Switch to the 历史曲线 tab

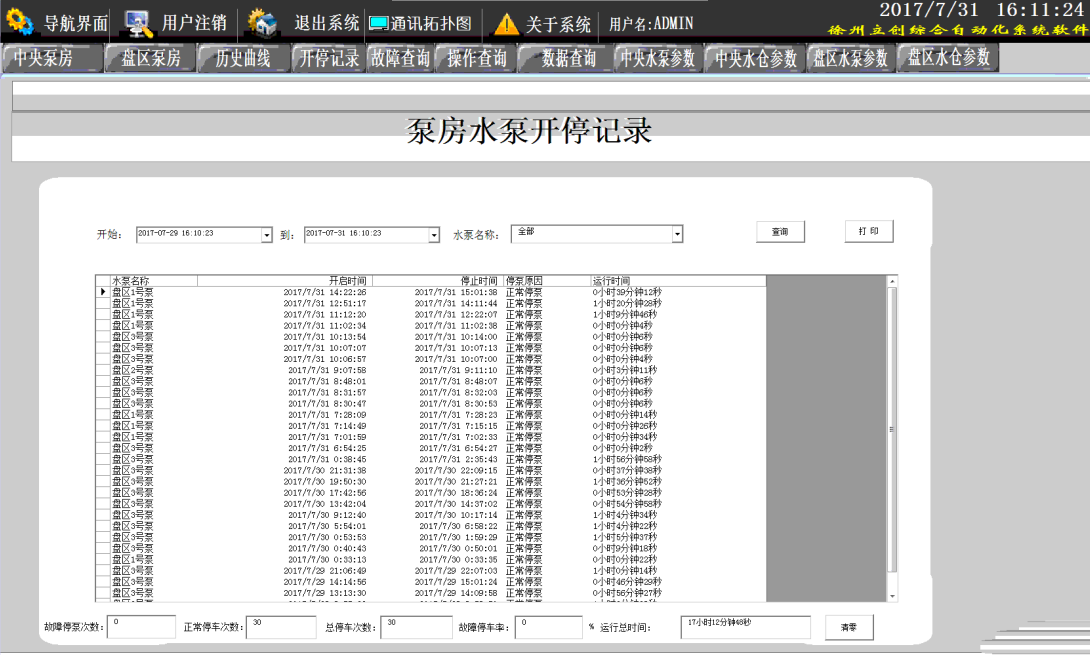243,59
